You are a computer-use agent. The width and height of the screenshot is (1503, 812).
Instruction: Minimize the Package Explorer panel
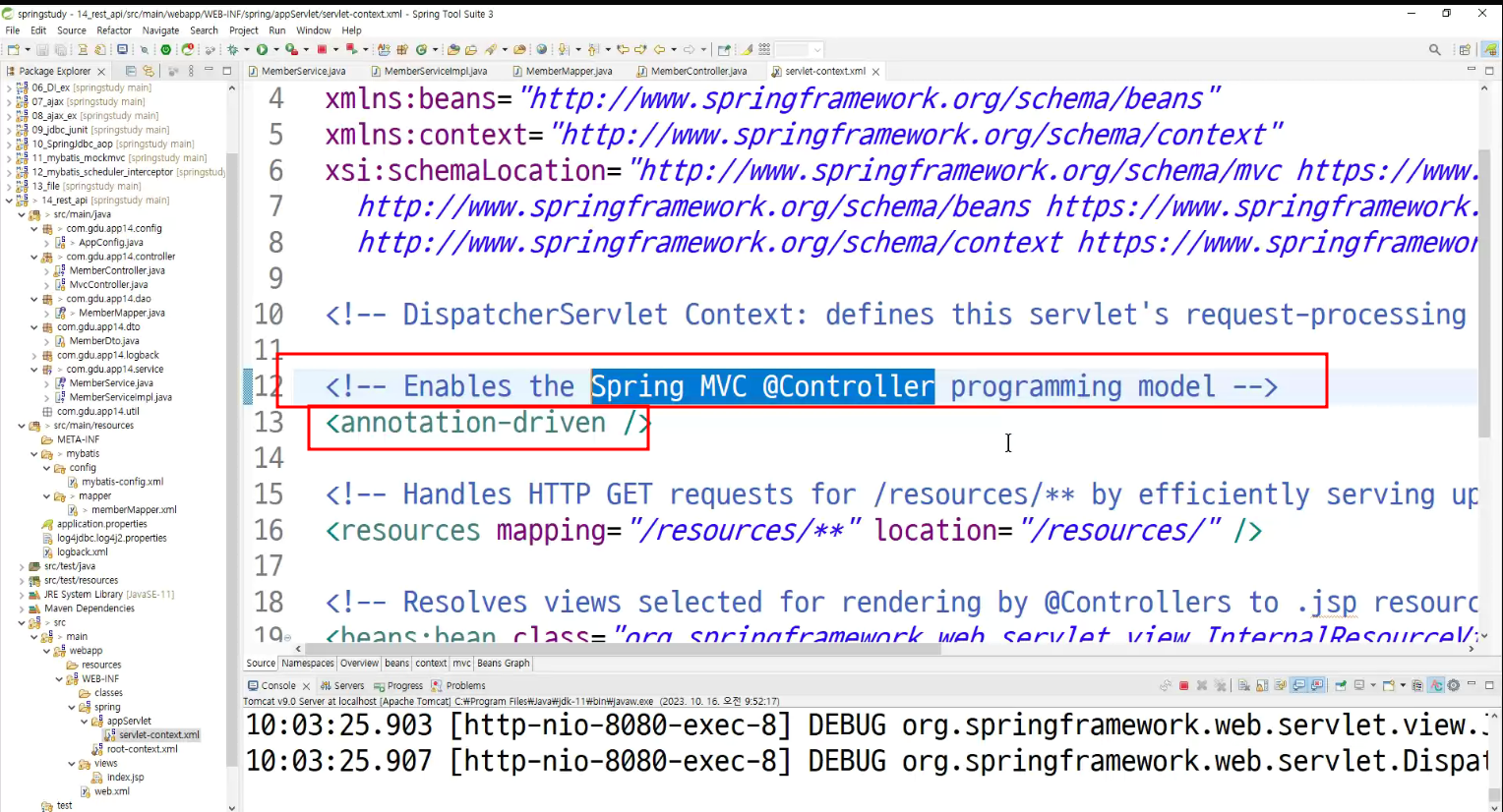210,71
